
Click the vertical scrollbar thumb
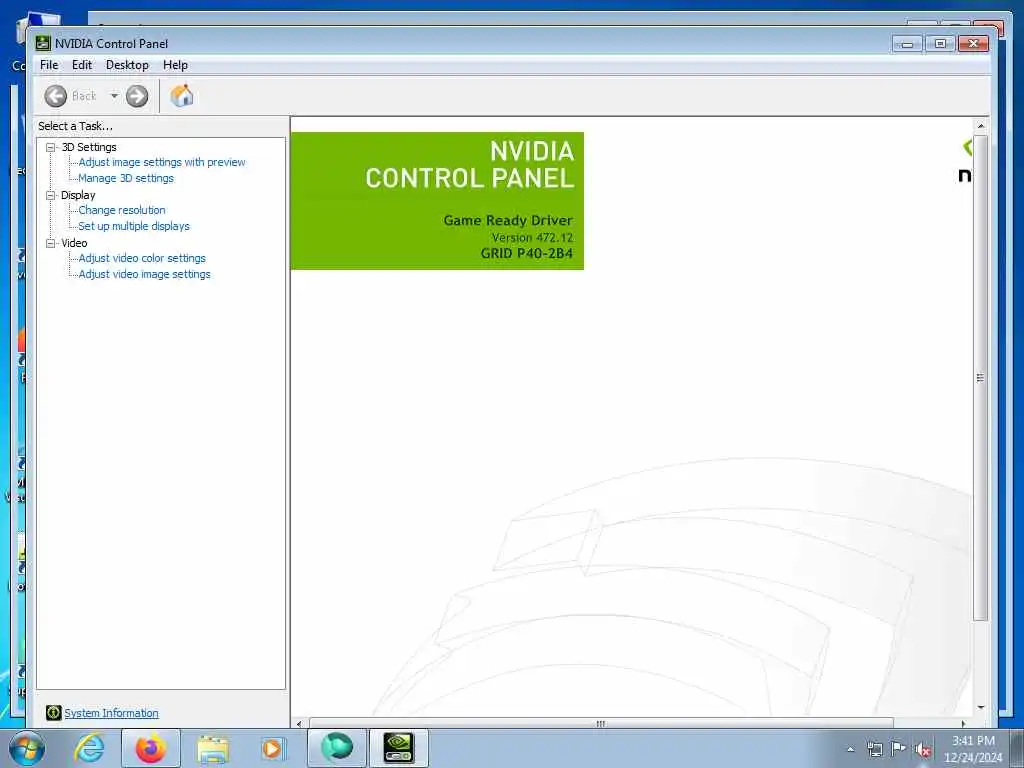click(980, 377)
